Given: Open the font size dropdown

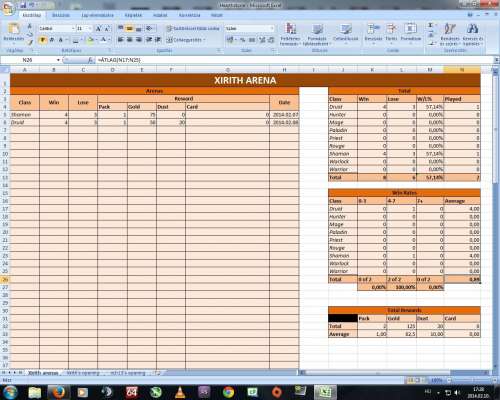Looking at the screenshot, I should pos(90,29).
